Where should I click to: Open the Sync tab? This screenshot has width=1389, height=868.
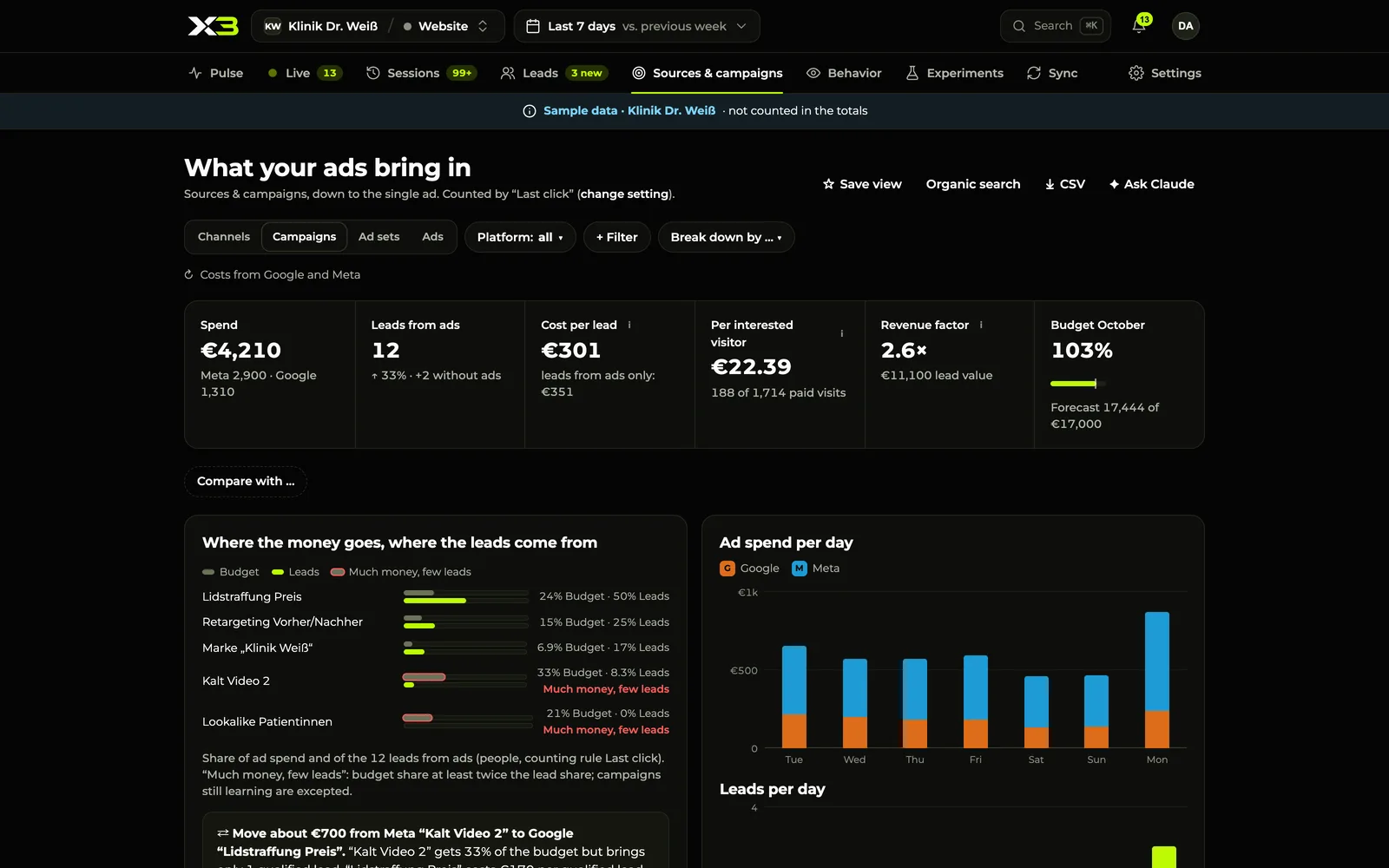(1052, 73)
